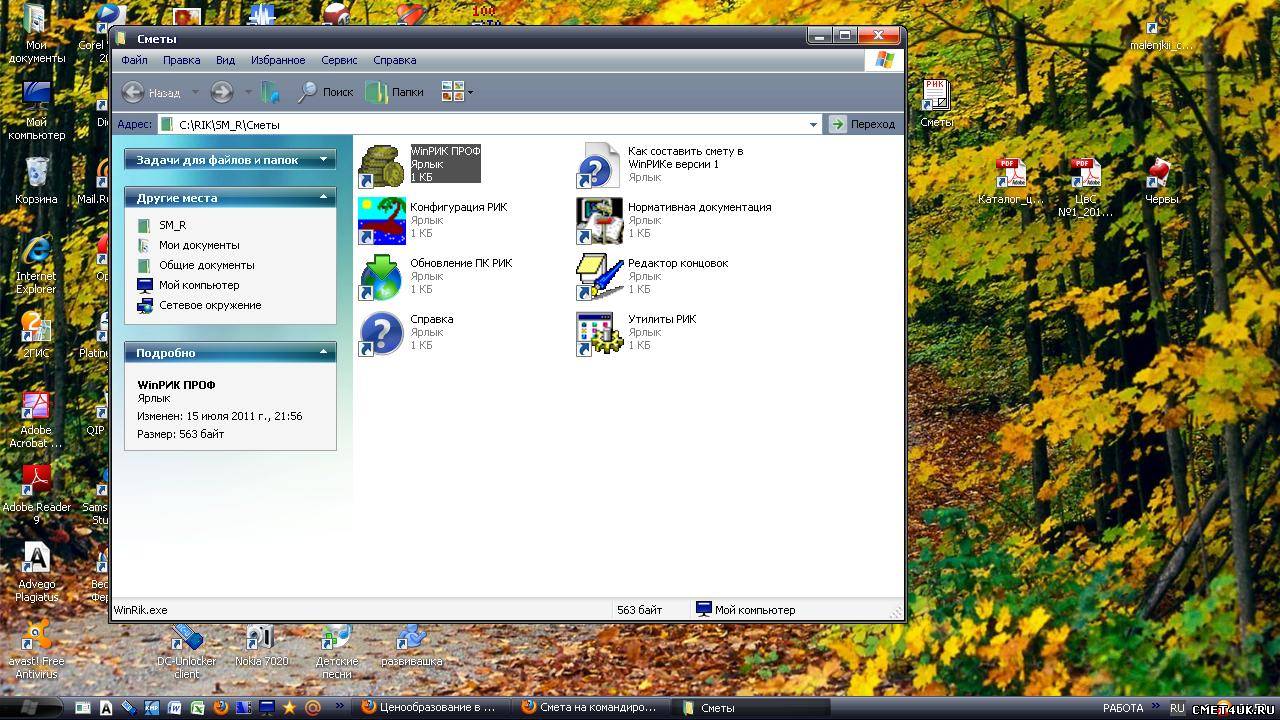Collapse the Подробно details panel
The height and width of the screenshot is (720, 1280).
[x=323, y=353]
